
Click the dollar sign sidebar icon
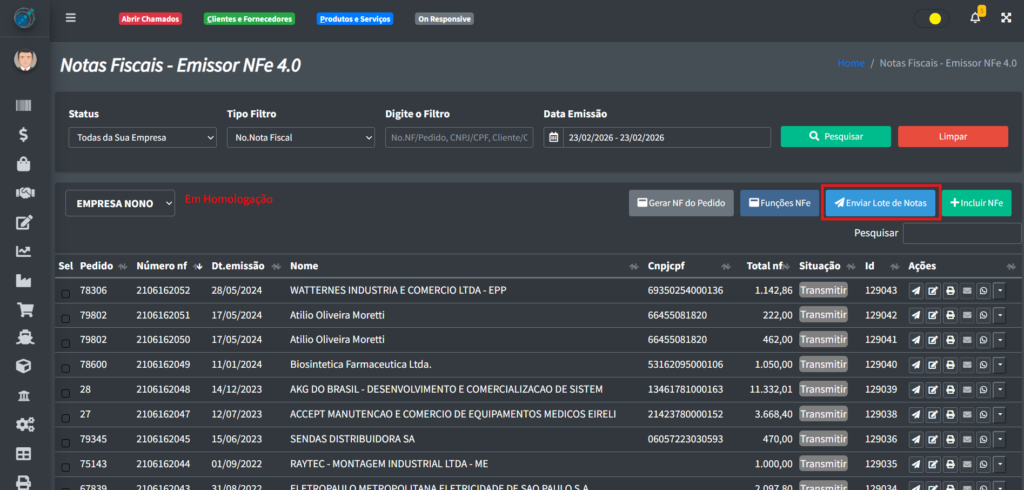[25, 134]
